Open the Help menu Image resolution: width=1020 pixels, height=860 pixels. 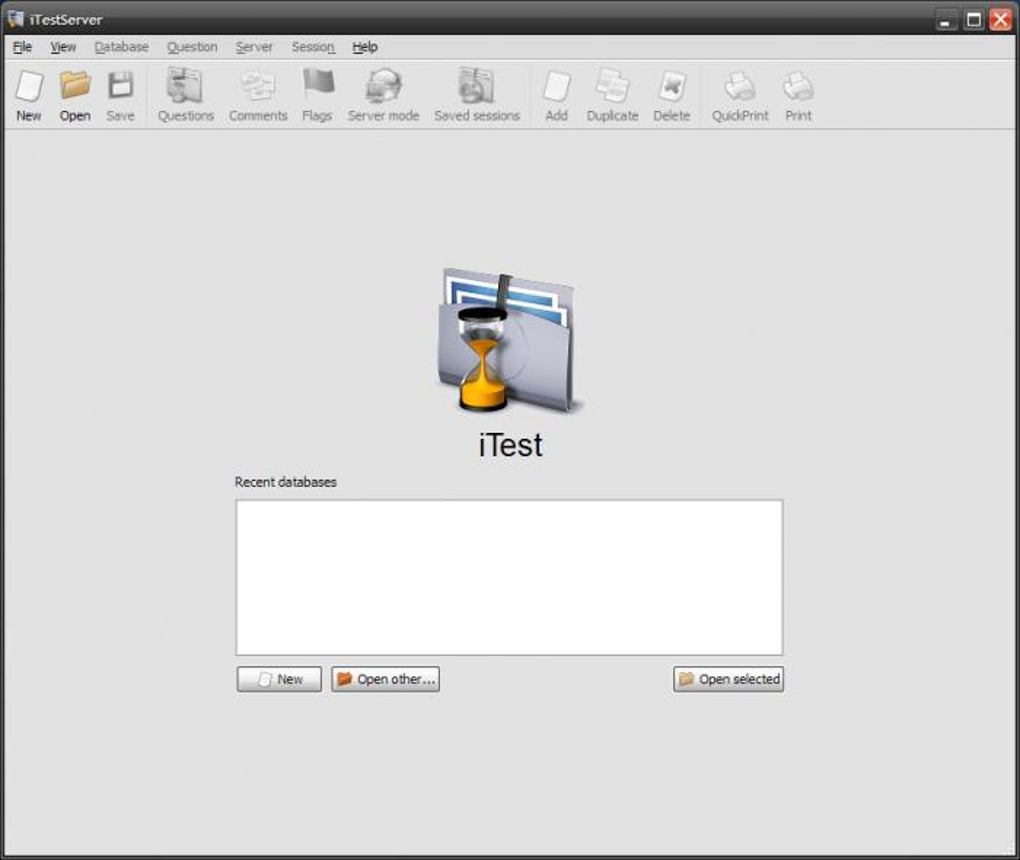pos(365,47)
